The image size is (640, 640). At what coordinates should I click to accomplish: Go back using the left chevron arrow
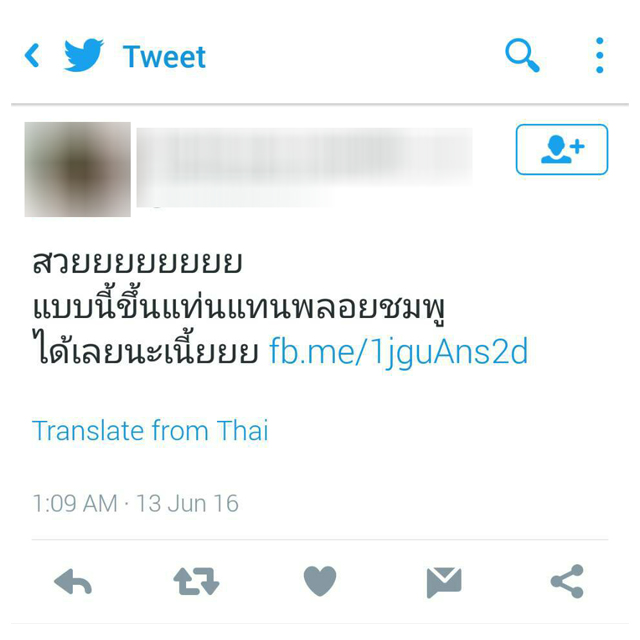coord(32,56)
